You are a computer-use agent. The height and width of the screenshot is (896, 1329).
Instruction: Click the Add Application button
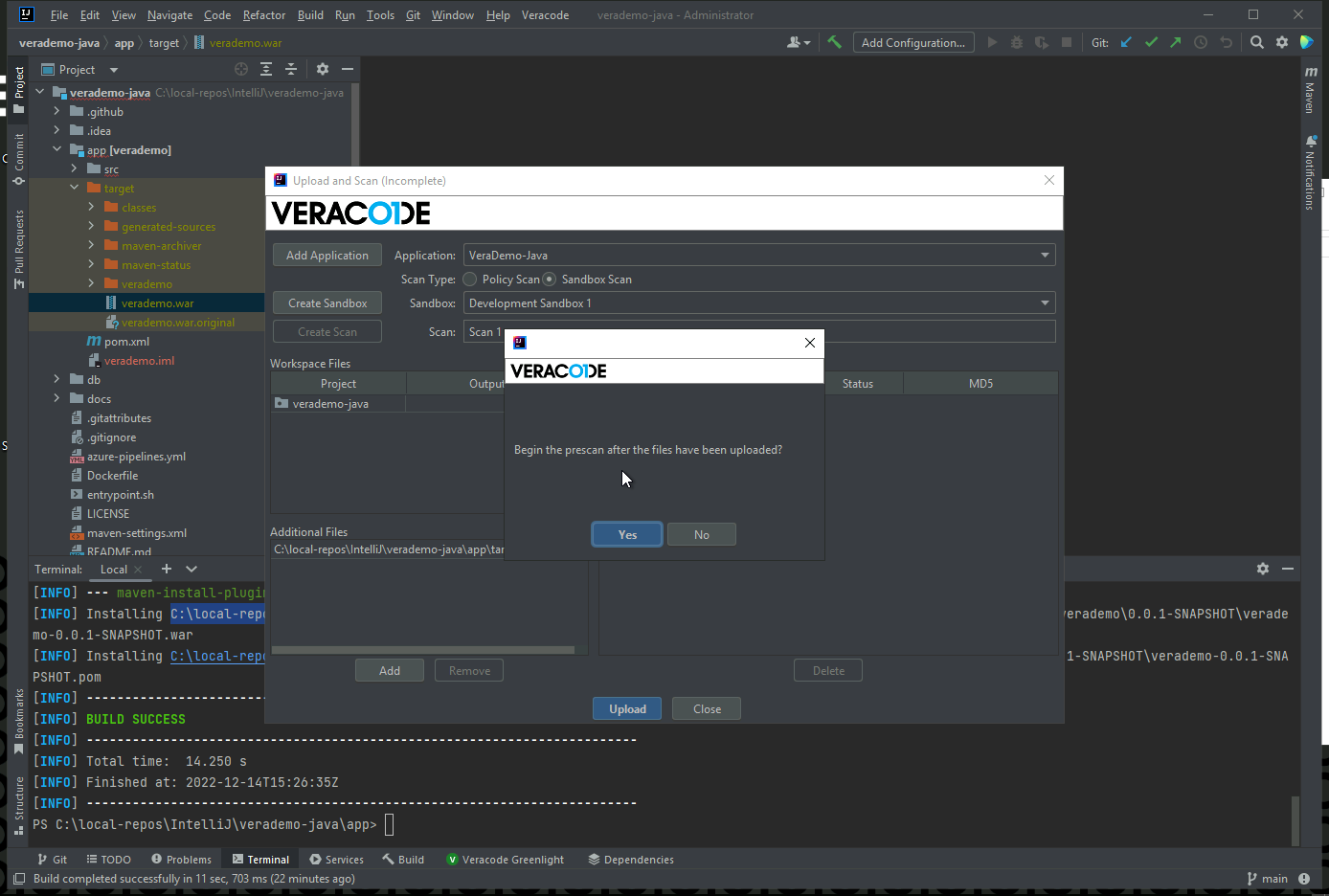point(327,255)
